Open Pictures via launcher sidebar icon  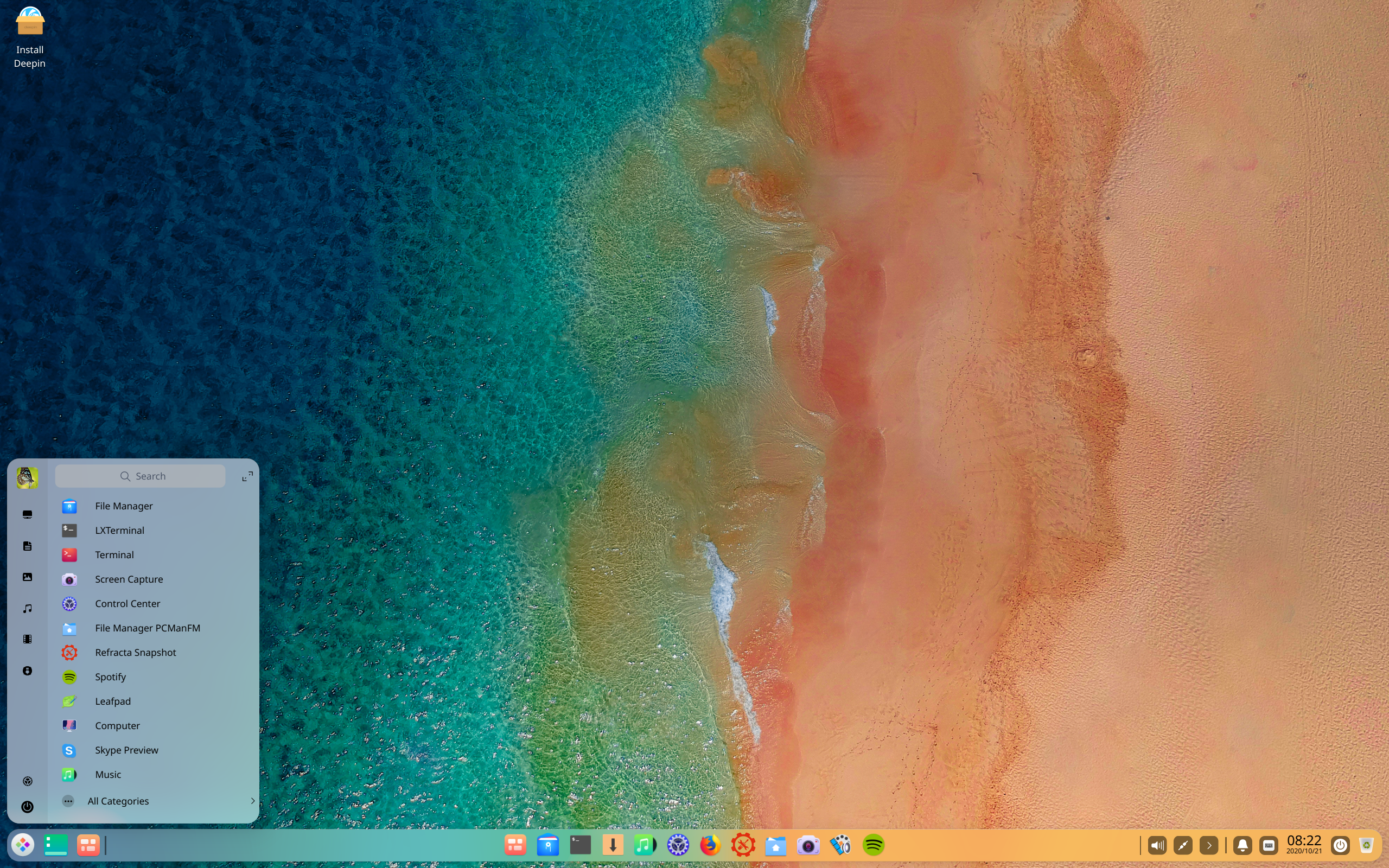tap(27, 577)
